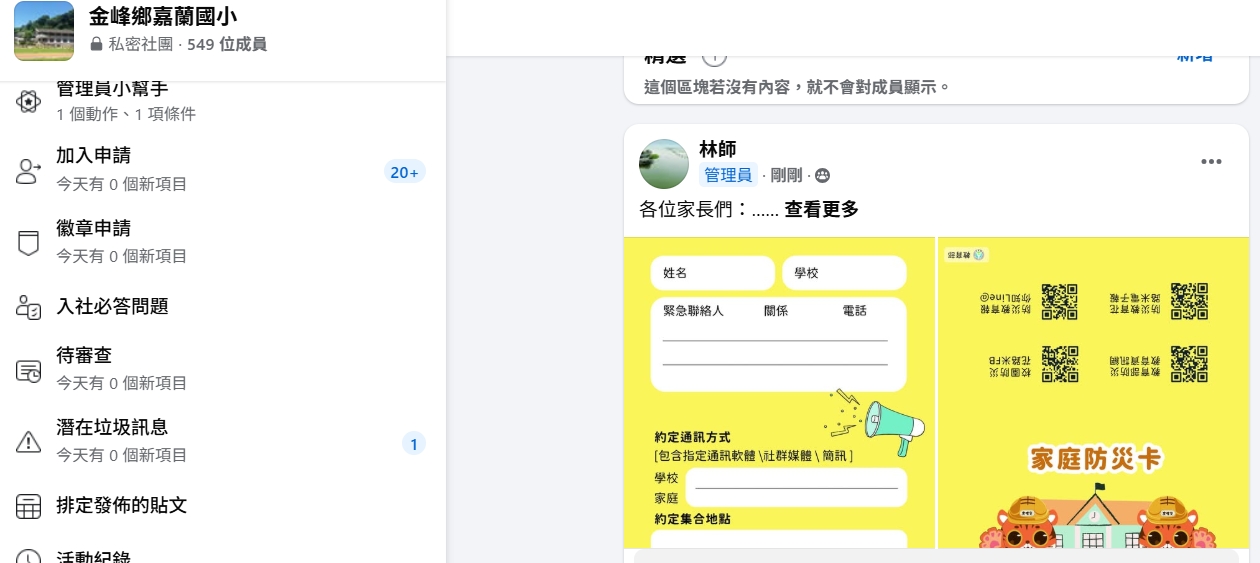Click the 剛剛 post timestamp
1260x563 pixels.
[x=786, y=176]
